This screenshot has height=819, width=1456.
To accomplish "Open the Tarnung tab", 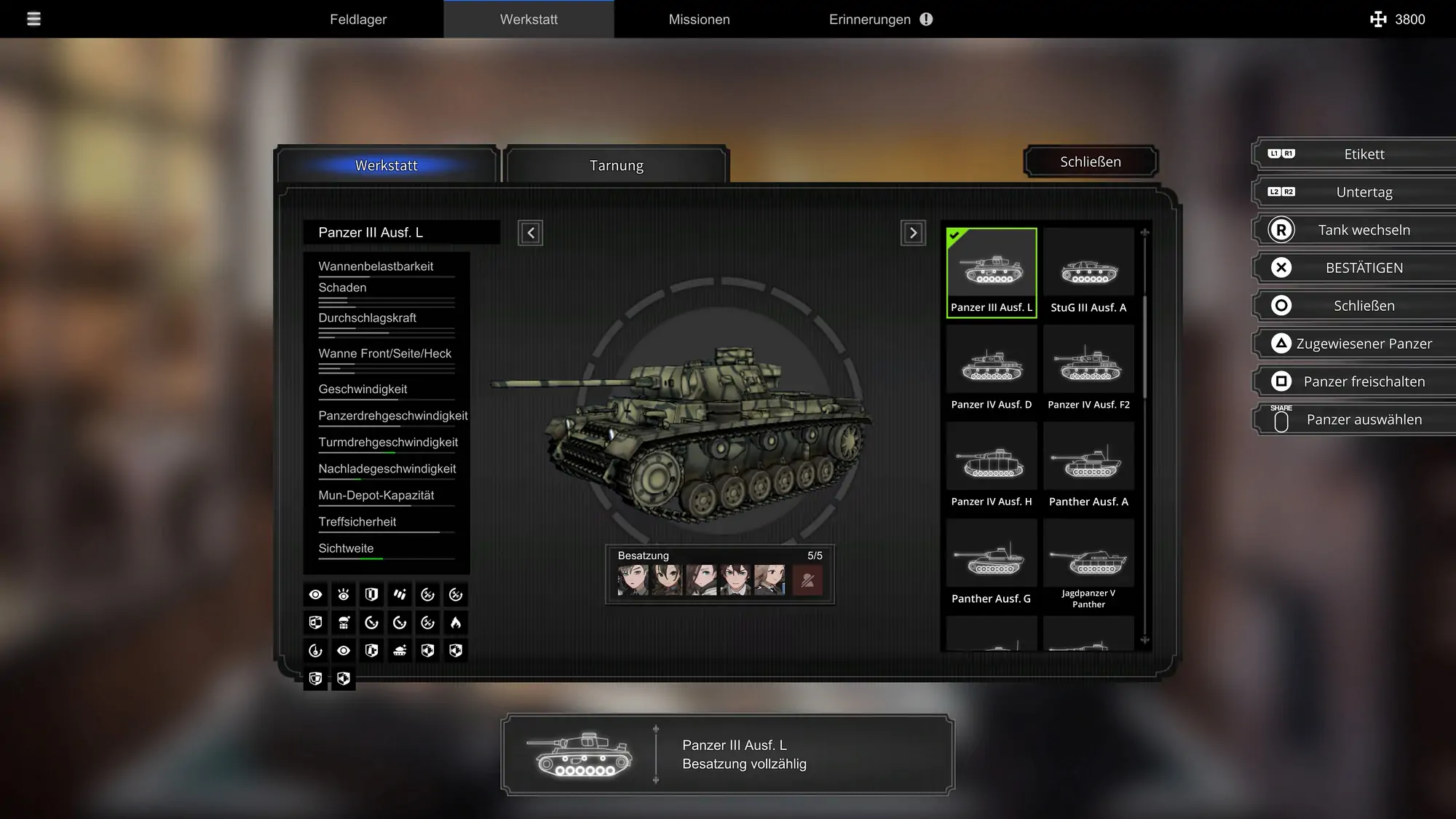I will pyautogui.click(x=616, y=165).
